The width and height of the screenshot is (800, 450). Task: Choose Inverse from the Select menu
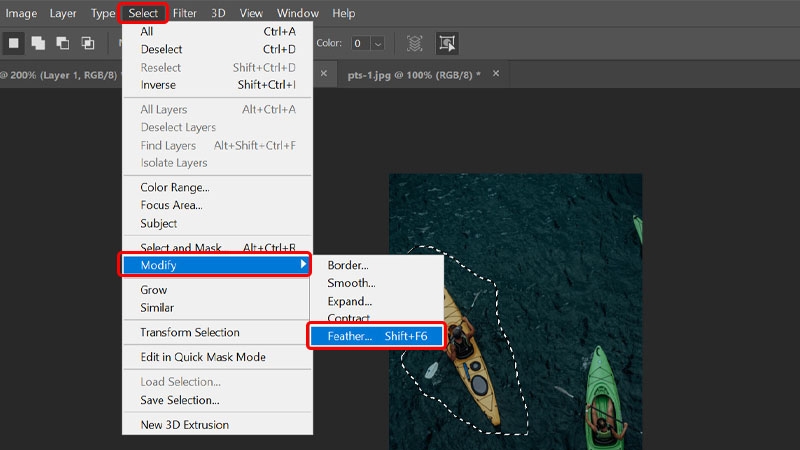point(217,85)
